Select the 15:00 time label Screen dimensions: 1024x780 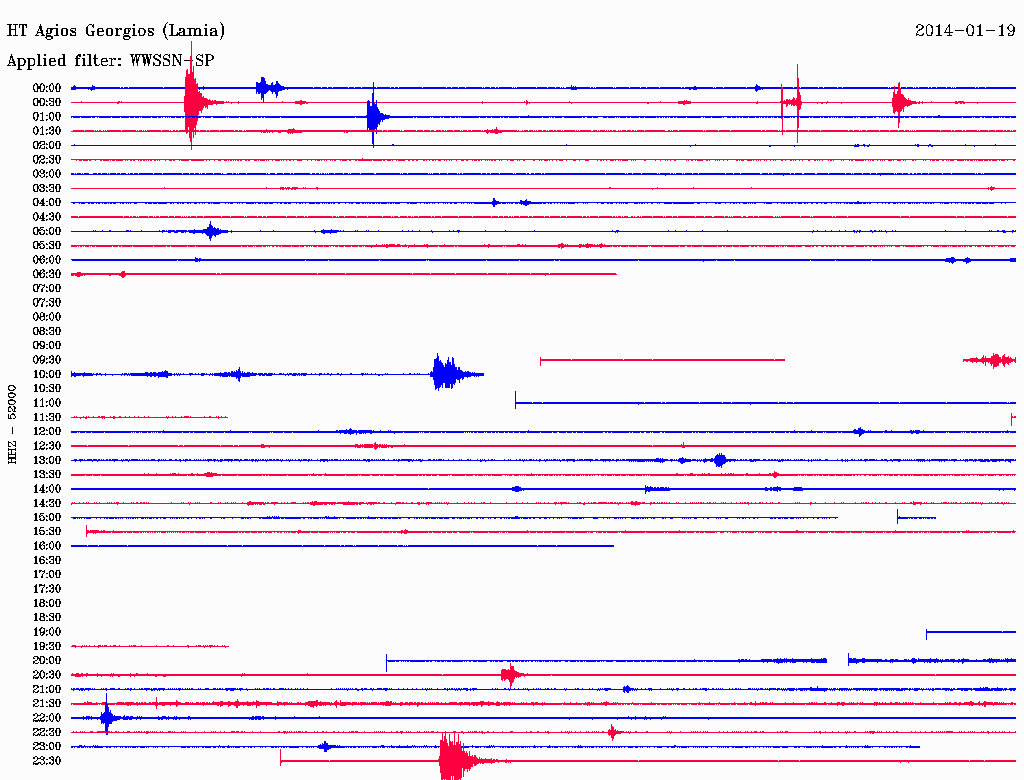tap(46, 517)
